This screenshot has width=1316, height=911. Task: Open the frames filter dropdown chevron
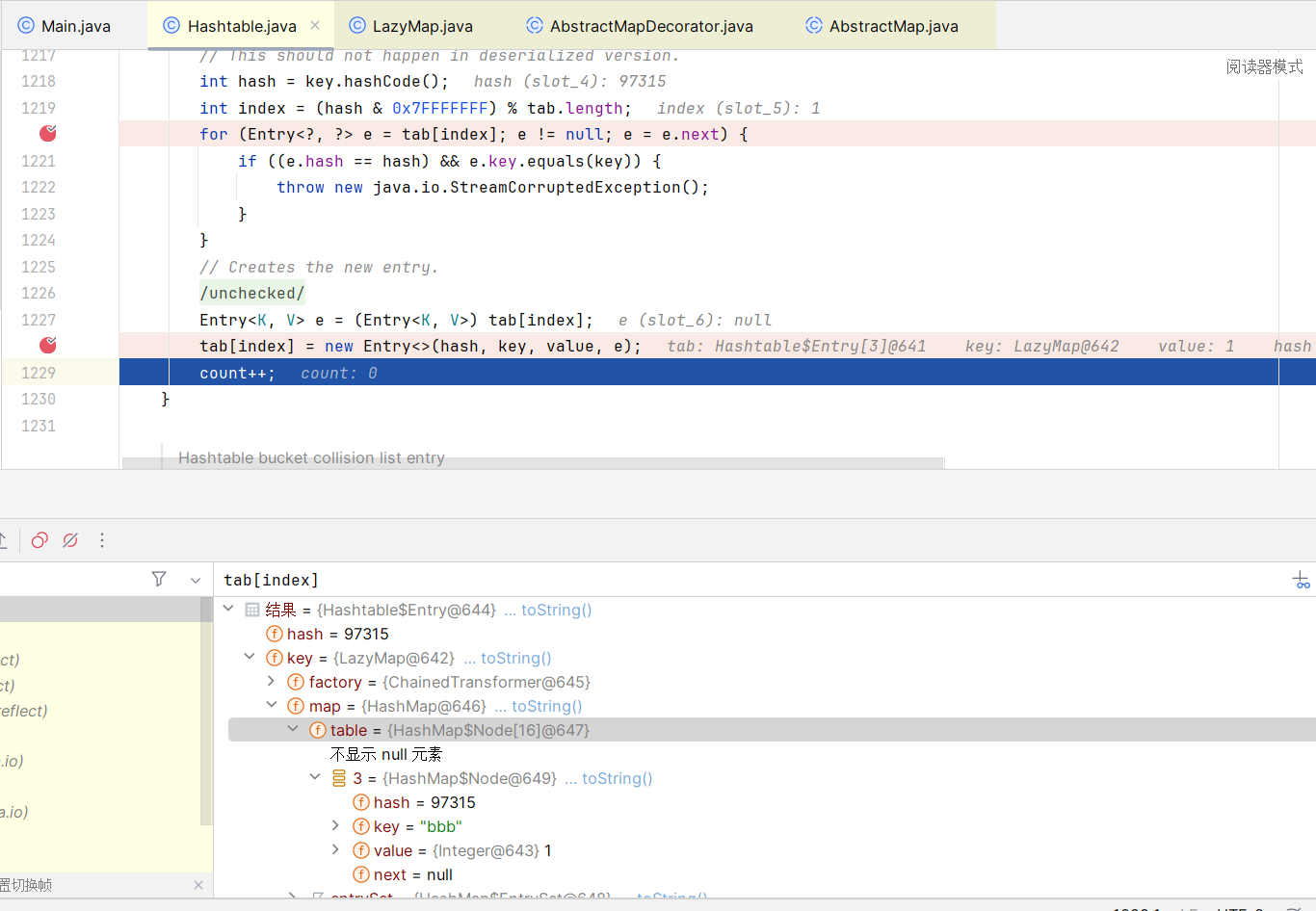tap(196, 580)
